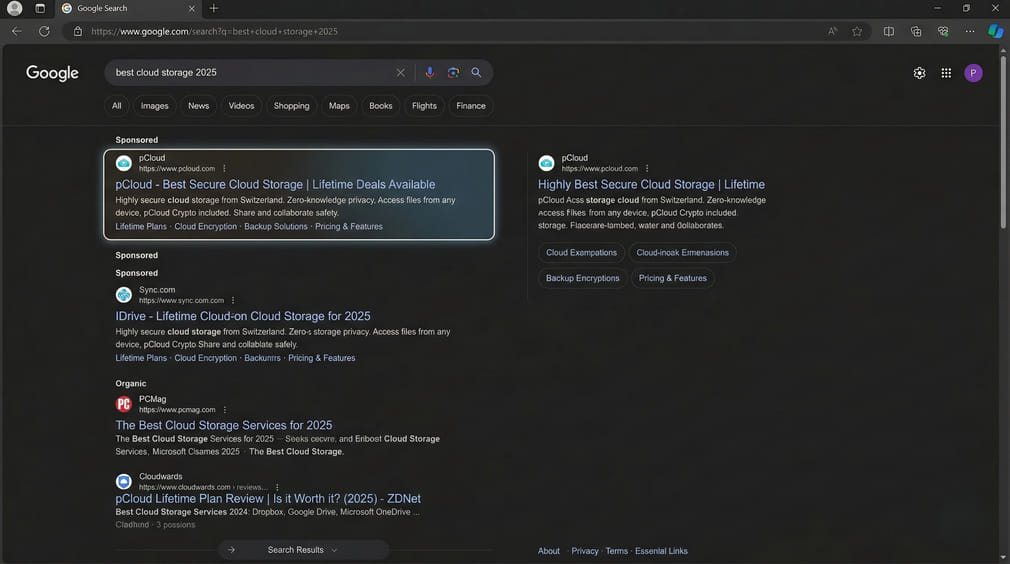Switch to the Finance filter
This screenshot has width=1010, height=564.
pos(471,106)
